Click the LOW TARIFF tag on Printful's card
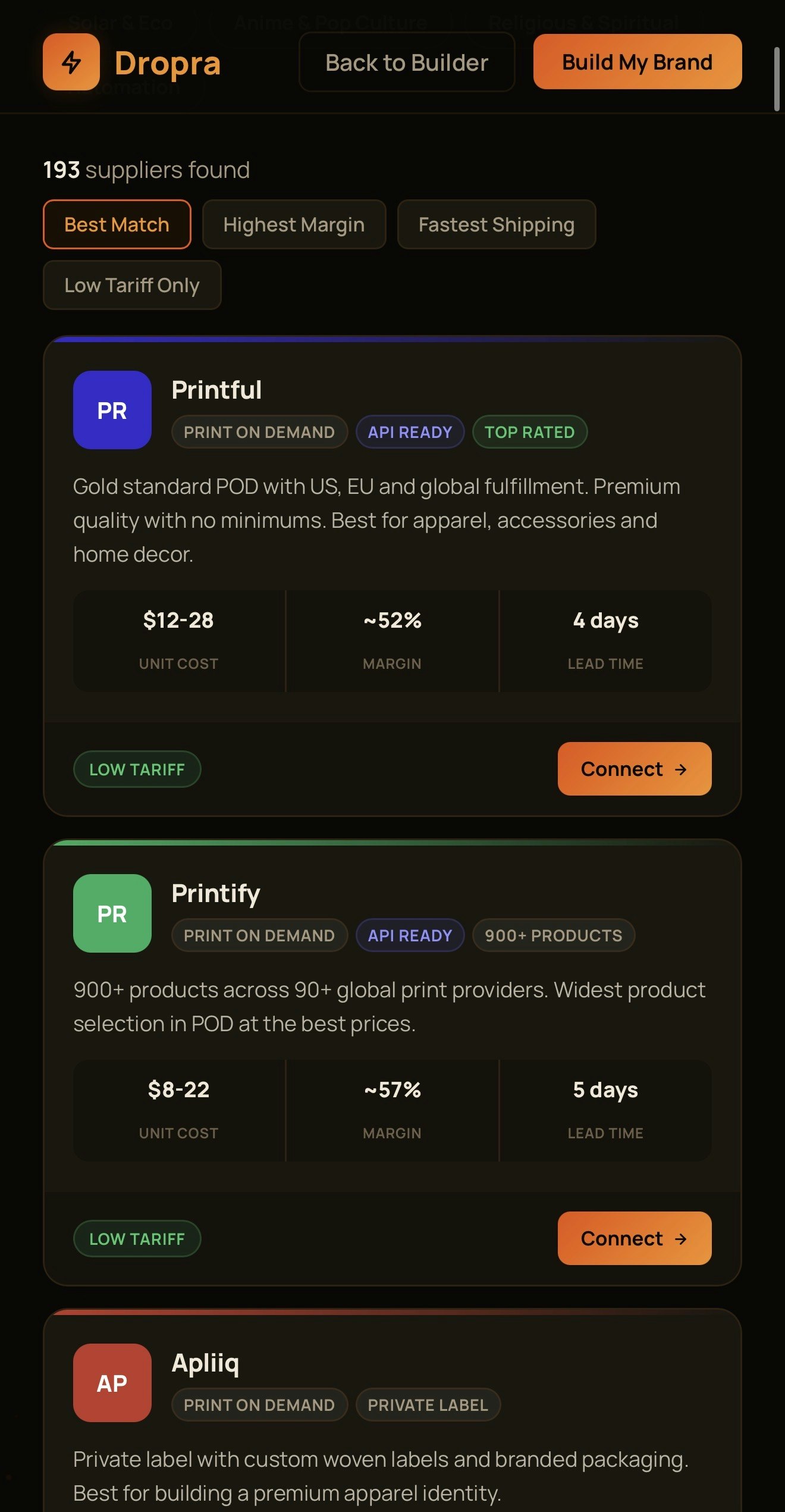The width and height of the screenshot is (785, 1512). [x=137, y=769]
